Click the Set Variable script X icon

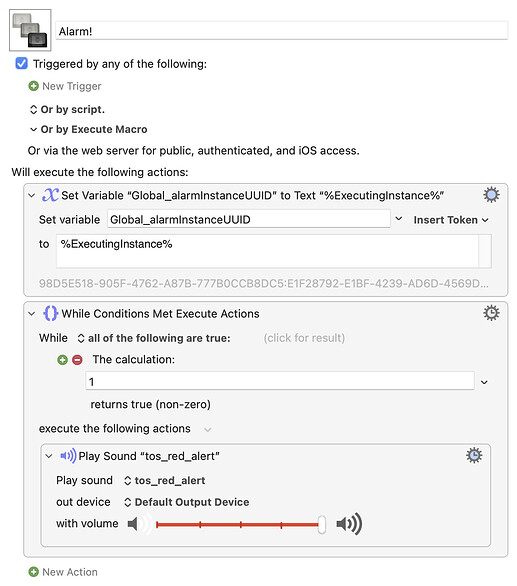50,195
